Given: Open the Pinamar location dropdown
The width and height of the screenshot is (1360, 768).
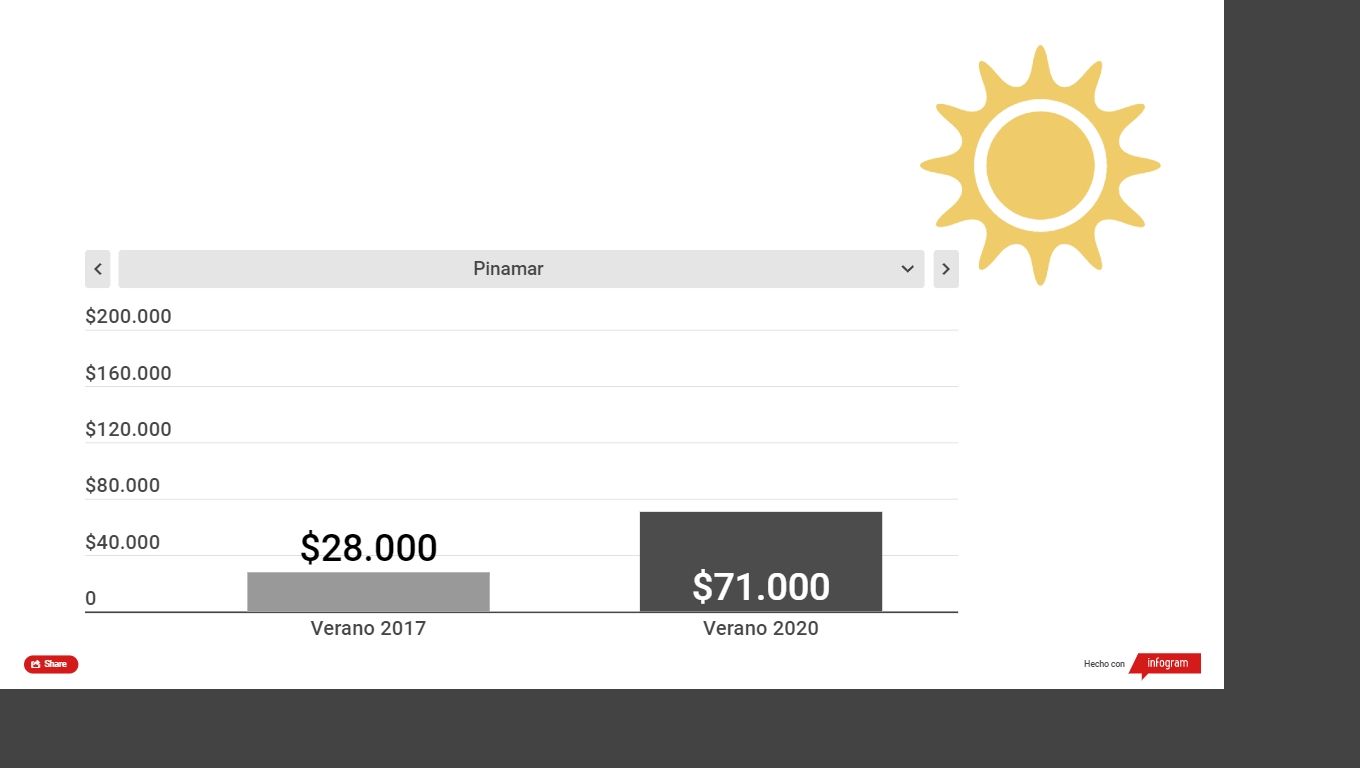Looking at the screenshot, I should [508, 269].
